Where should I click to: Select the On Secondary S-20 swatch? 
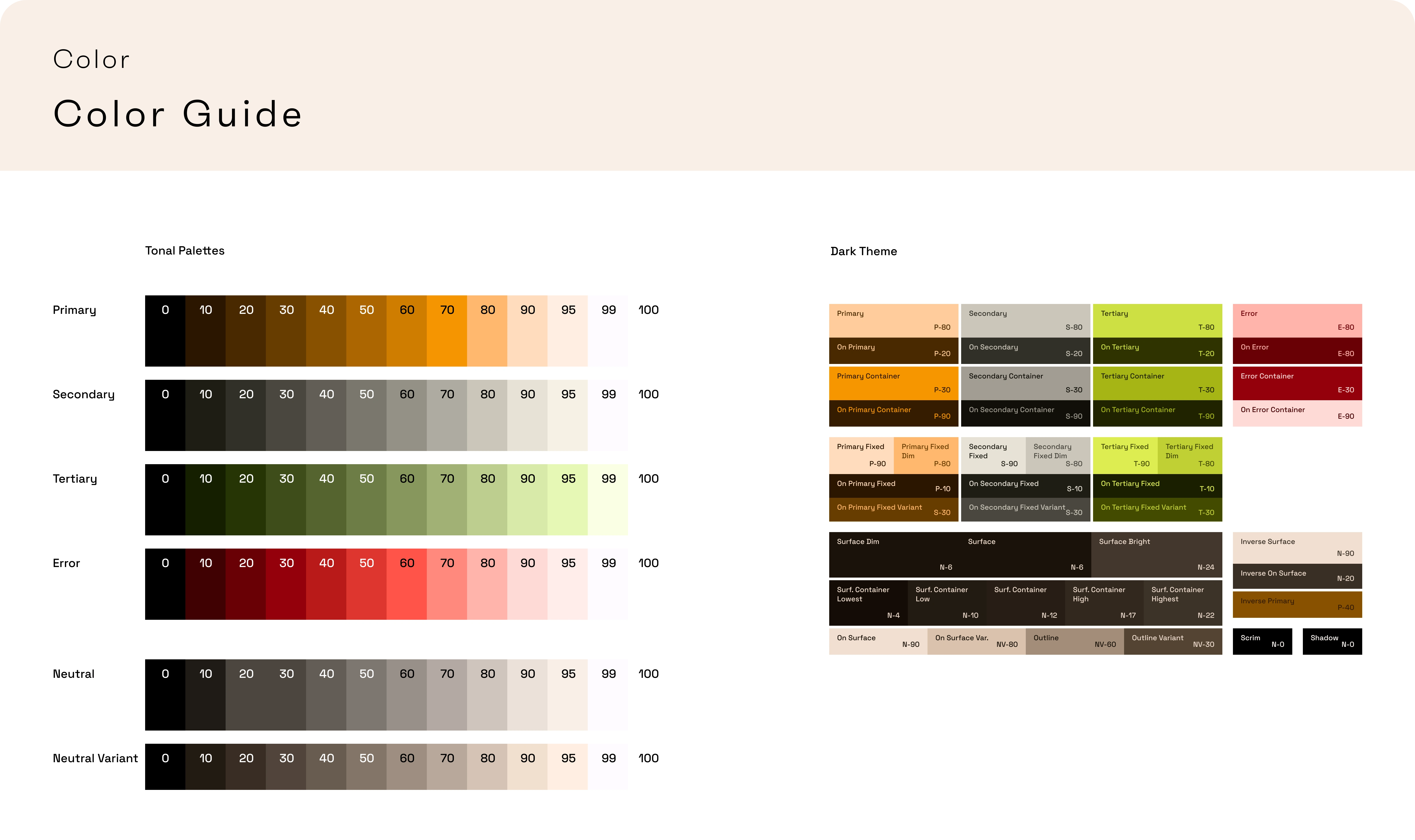click(x=1025, y=351)
